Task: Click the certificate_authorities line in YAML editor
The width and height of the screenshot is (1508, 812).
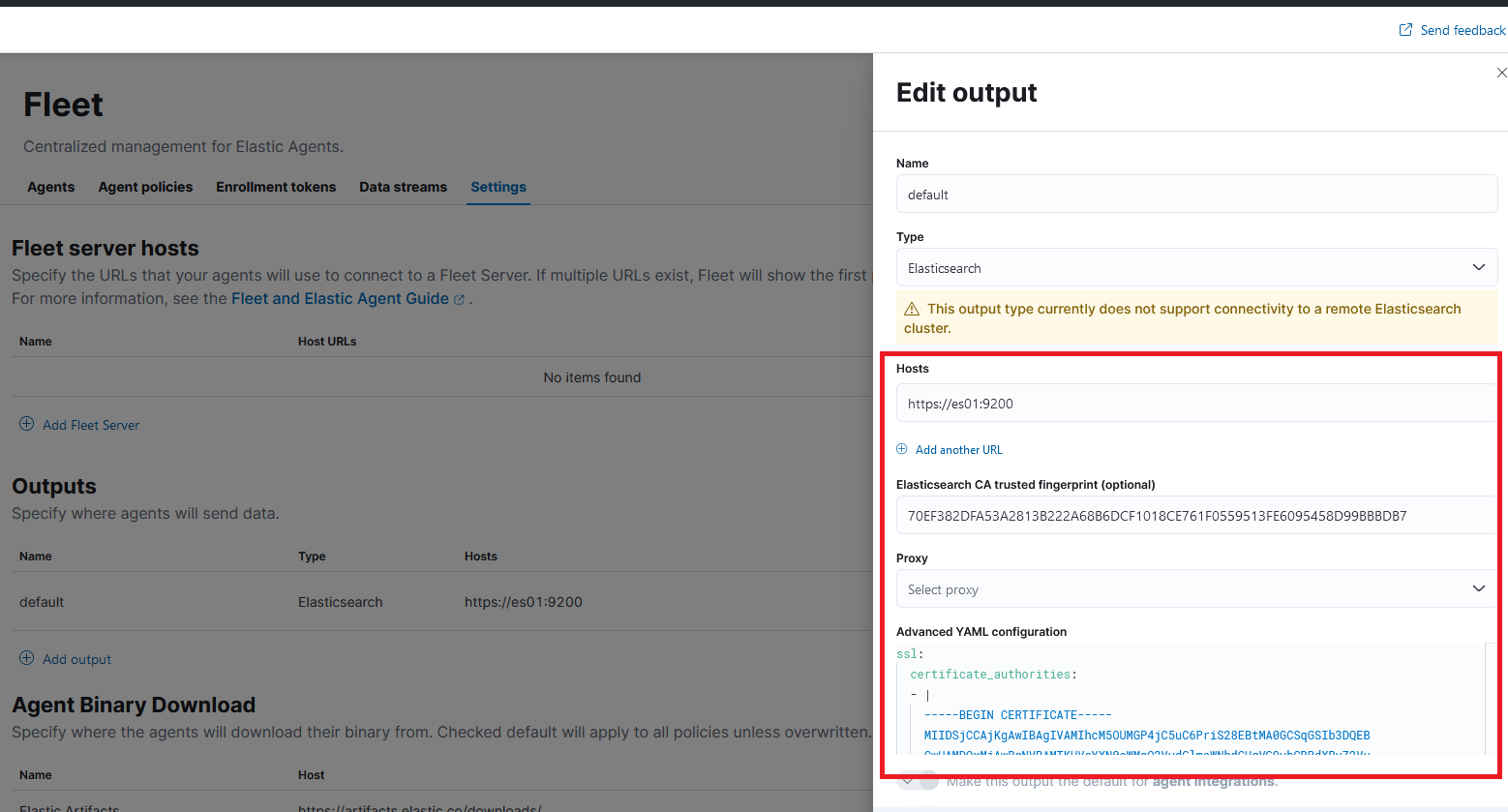Action: tap(993, 674)
